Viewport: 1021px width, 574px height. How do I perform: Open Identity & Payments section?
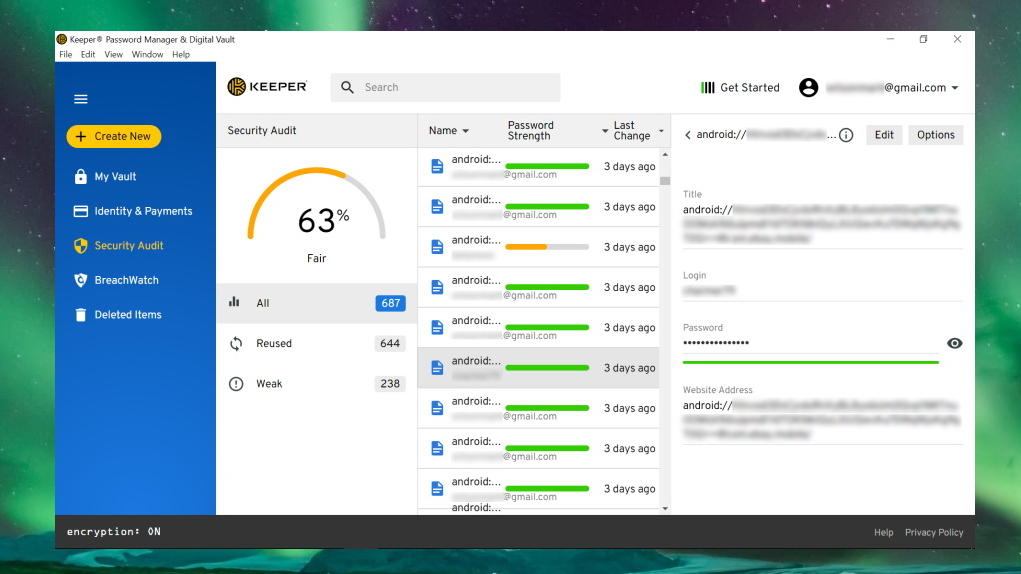[143, 211]
